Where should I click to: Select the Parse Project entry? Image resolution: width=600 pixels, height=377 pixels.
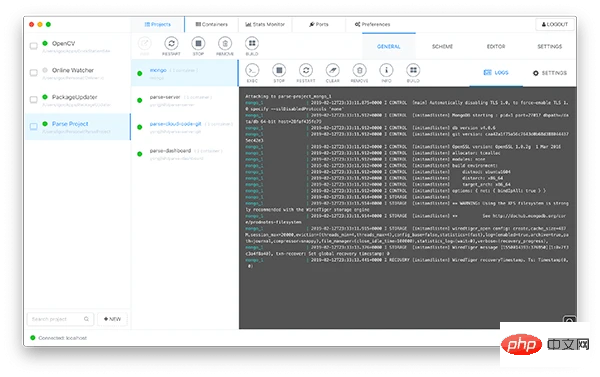click(x=78, y=126)
